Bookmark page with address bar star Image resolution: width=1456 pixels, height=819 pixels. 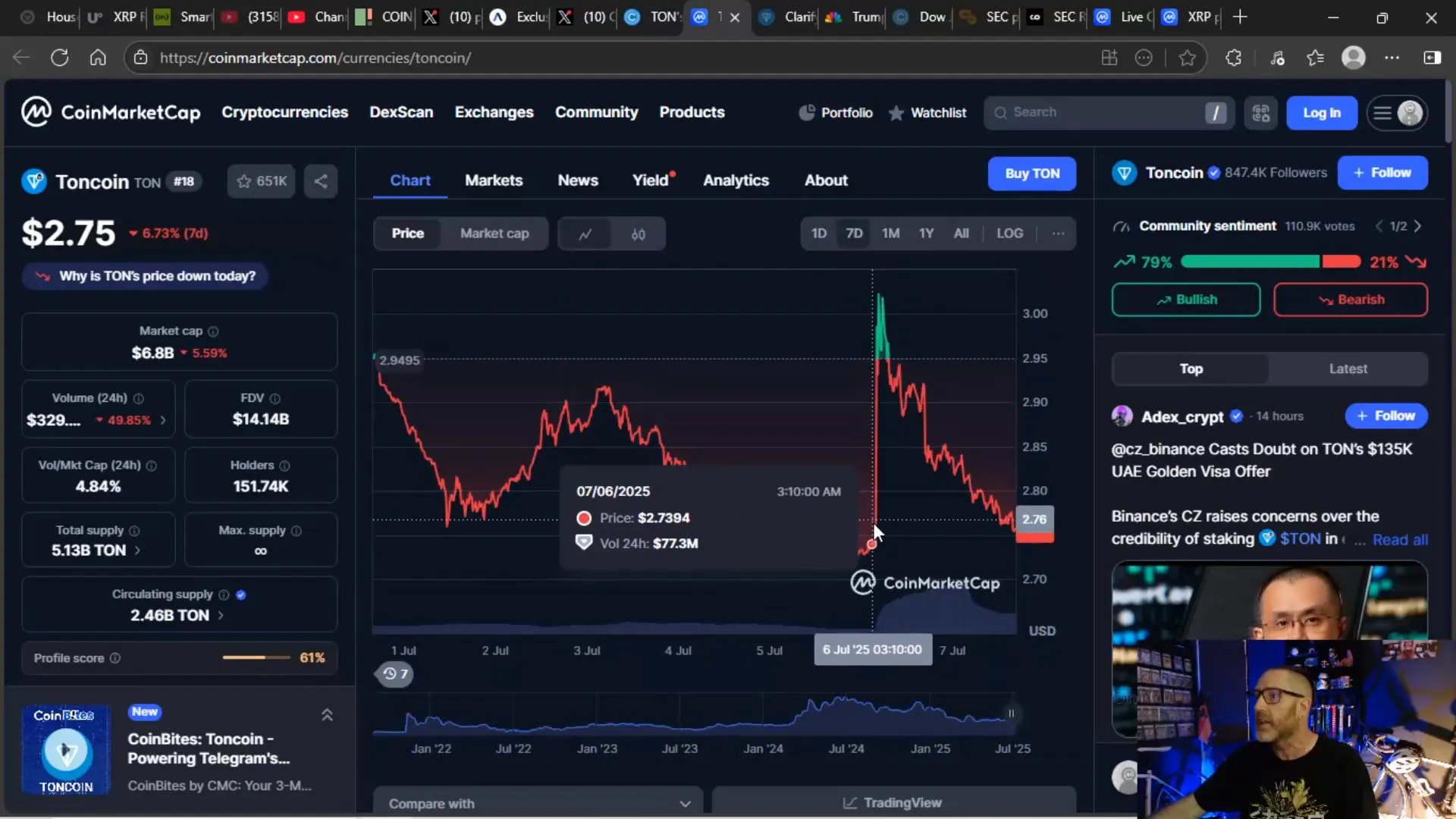(x=1188, y=58)
